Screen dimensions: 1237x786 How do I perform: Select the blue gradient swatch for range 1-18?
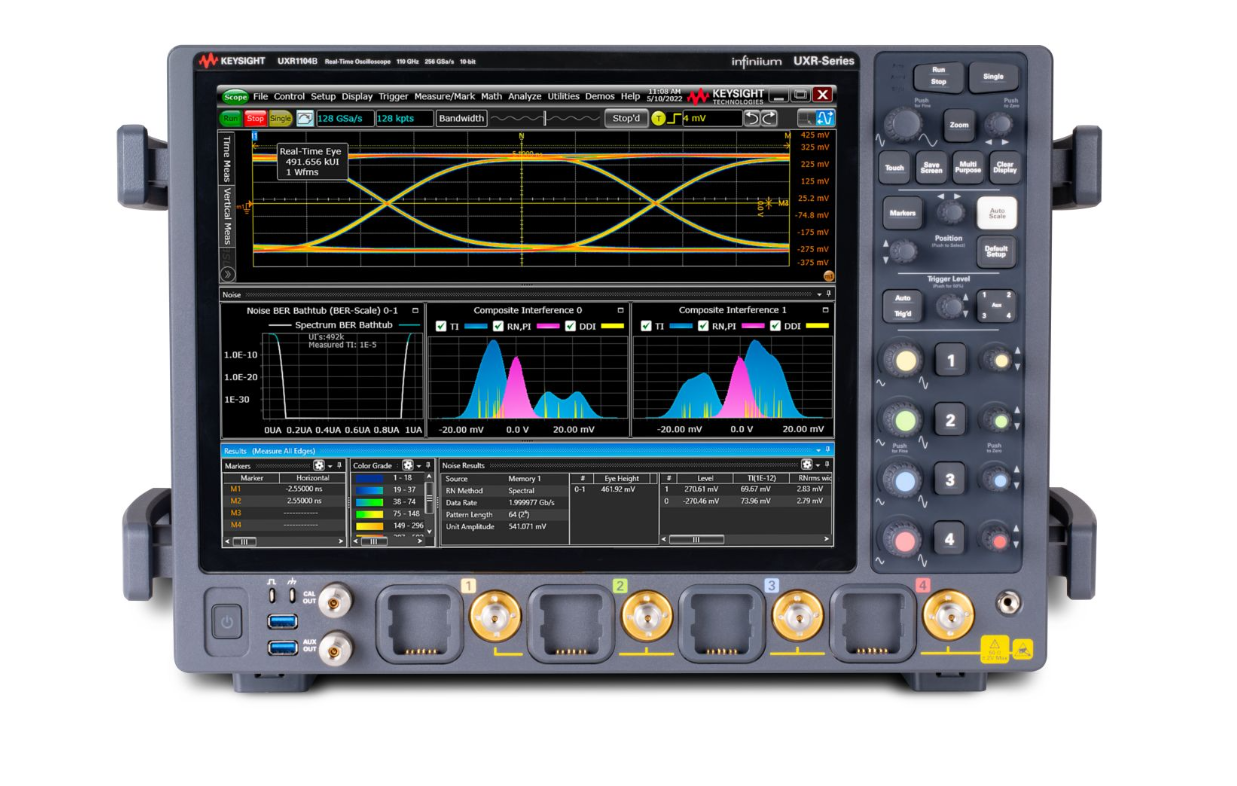coord(368,478)
